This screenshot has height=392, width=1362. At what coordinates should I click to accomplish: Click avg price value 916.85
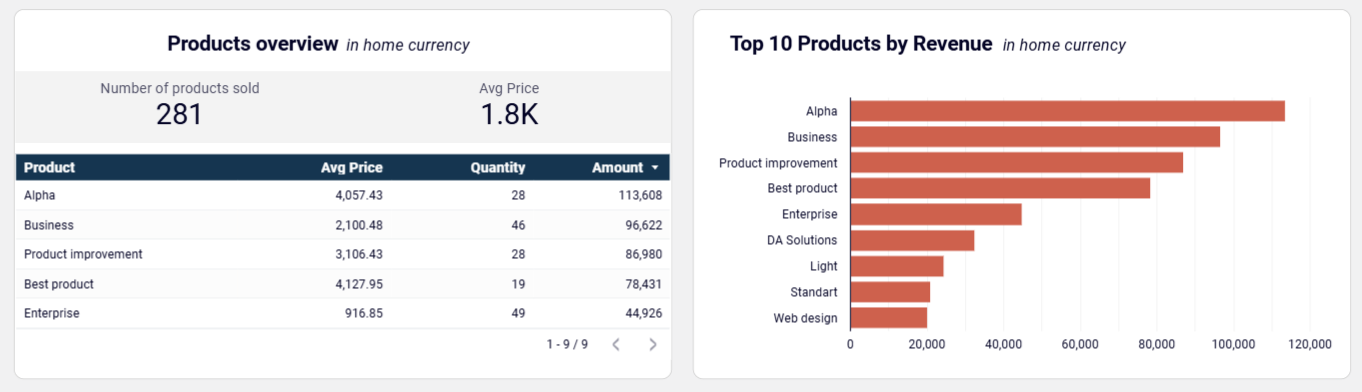pos(364,313)
